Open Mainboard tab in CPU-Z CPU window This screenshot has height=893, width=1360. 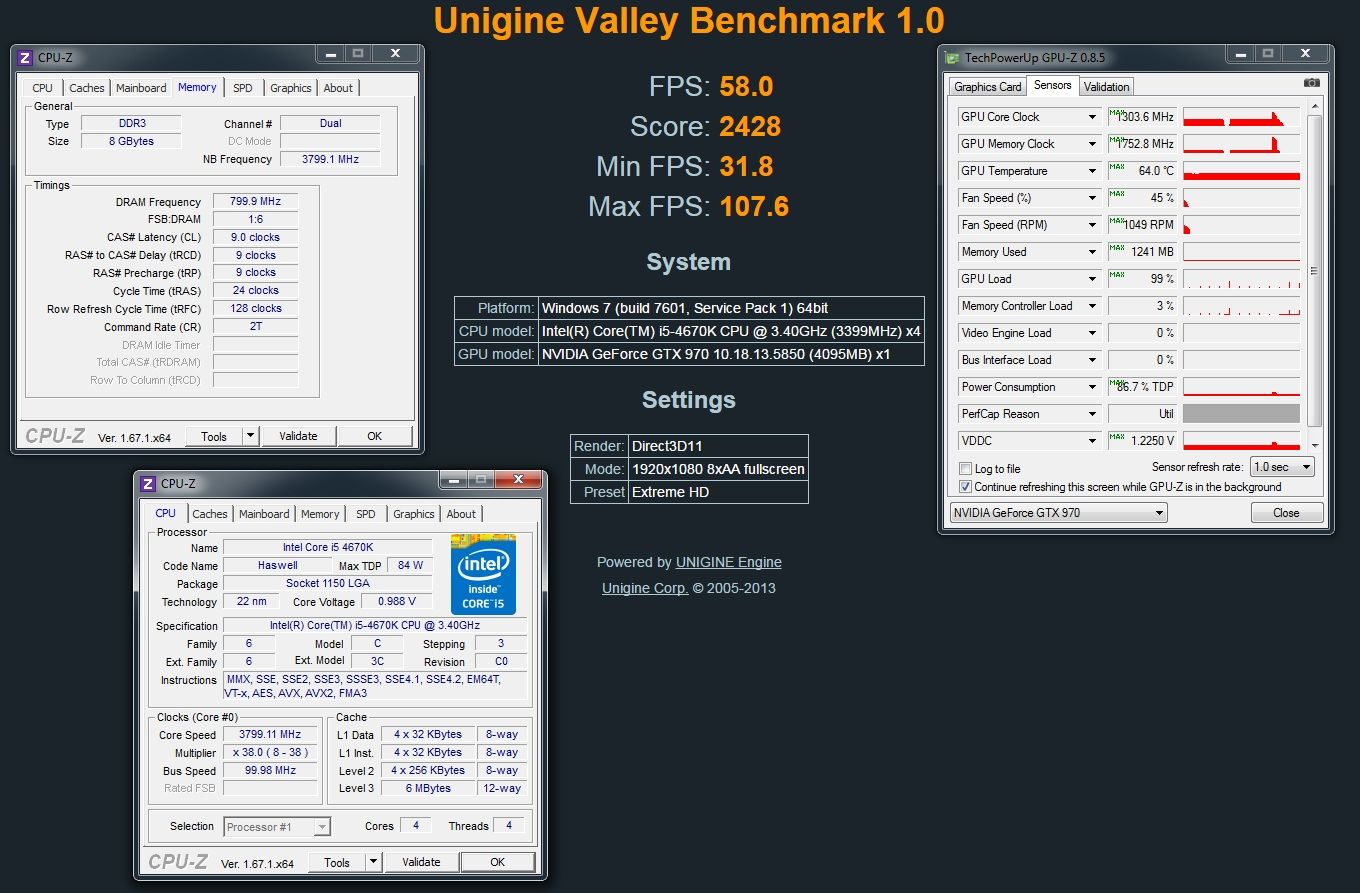[x=264, y=514]
